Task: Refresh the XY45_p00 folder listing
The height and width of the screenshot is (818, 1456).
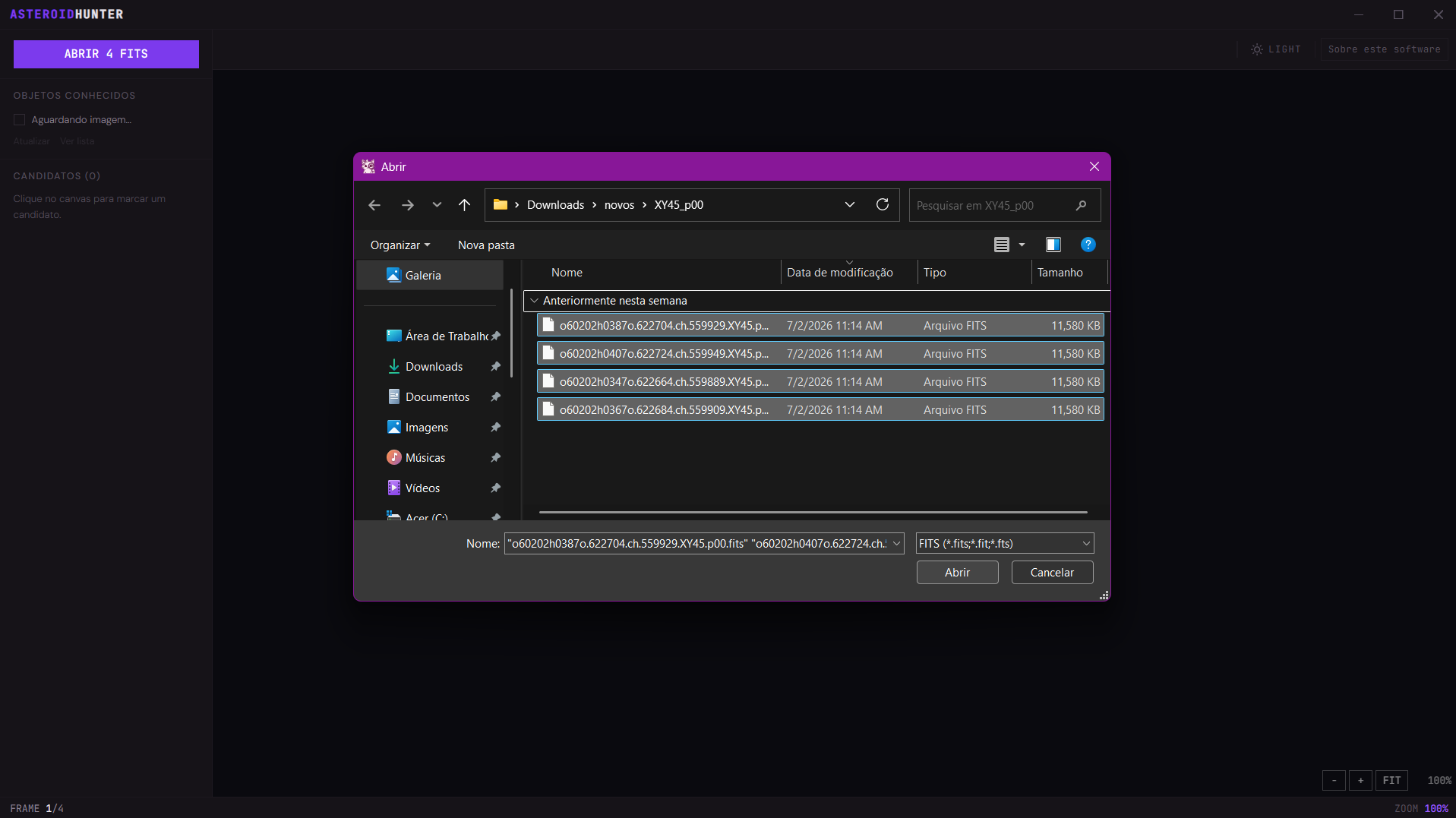Action: coord(883,204)
